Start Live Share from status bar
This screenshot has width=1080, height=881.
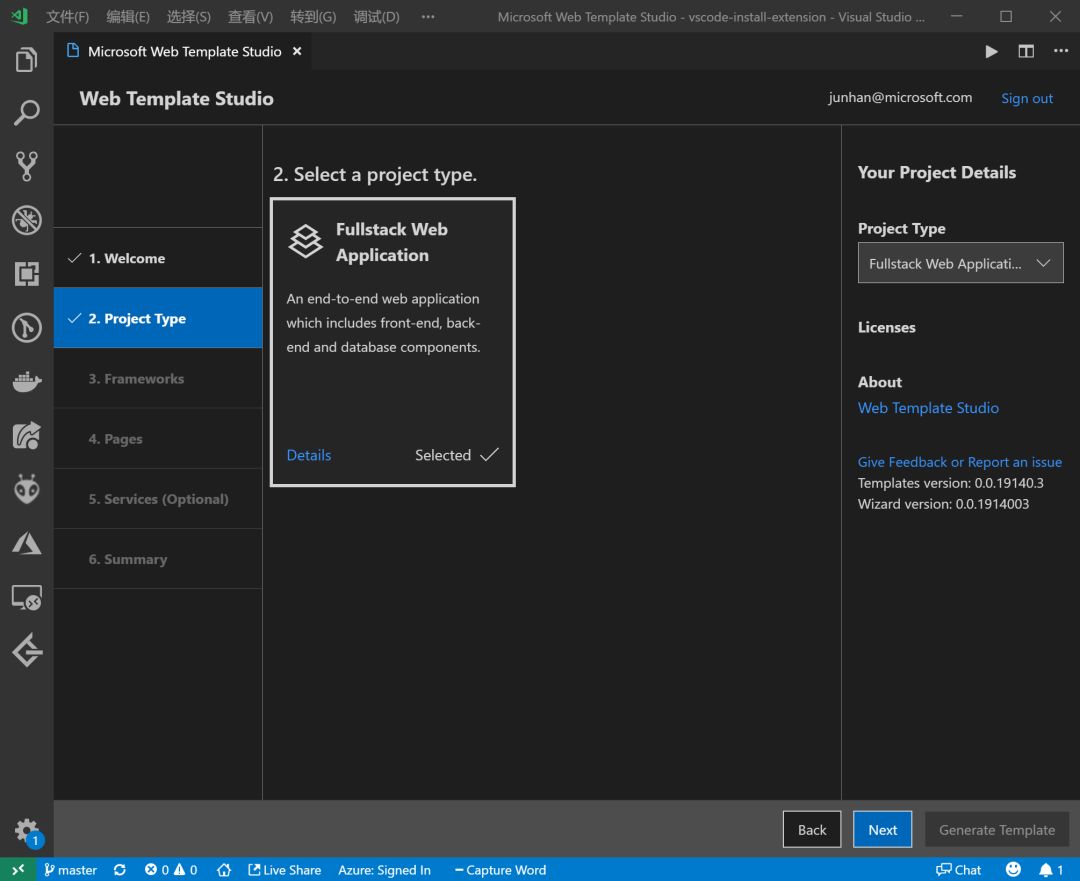[284, 870]
